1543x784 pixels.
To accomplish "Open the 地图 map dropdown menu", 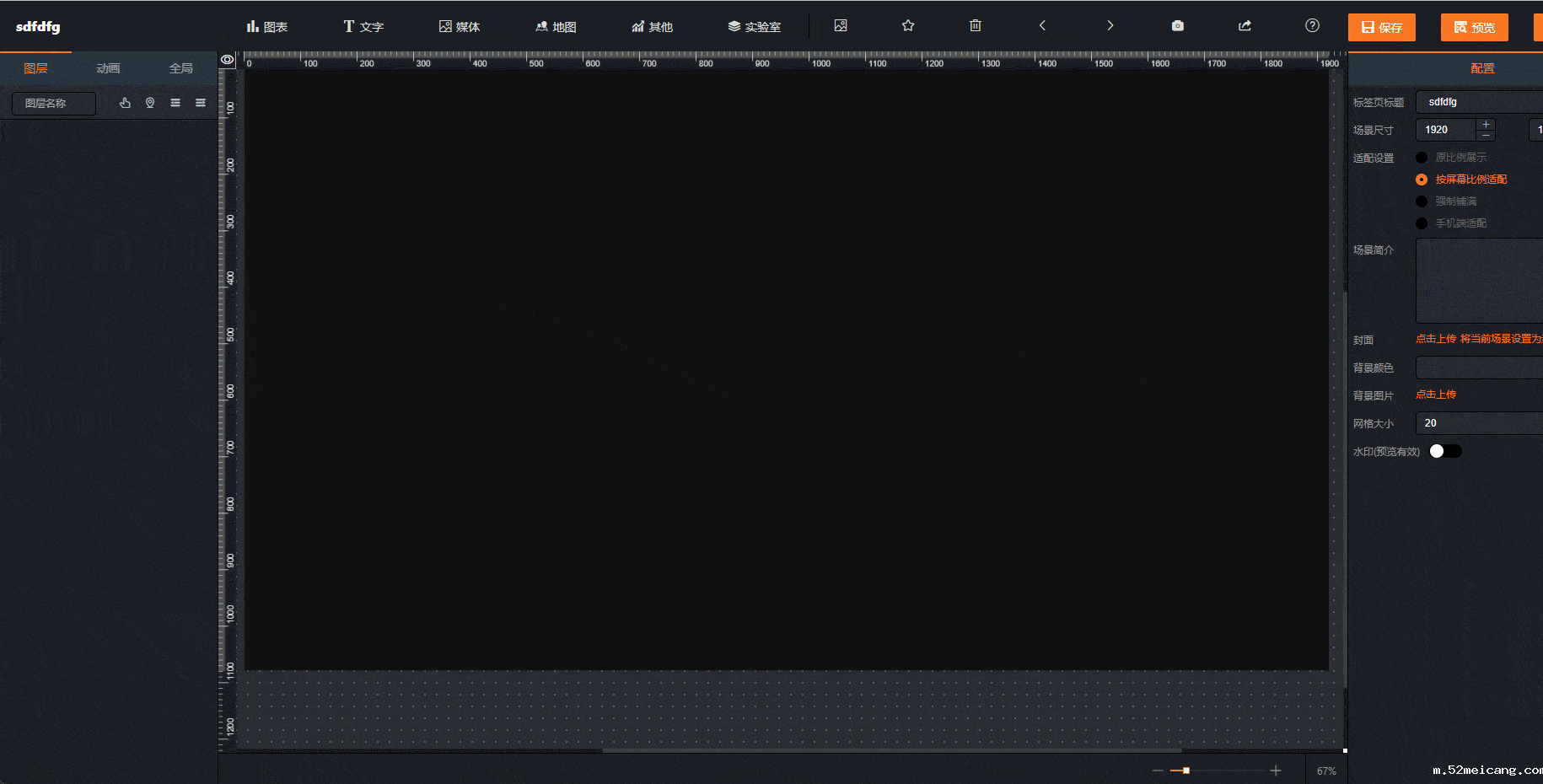I will (556, 27).
